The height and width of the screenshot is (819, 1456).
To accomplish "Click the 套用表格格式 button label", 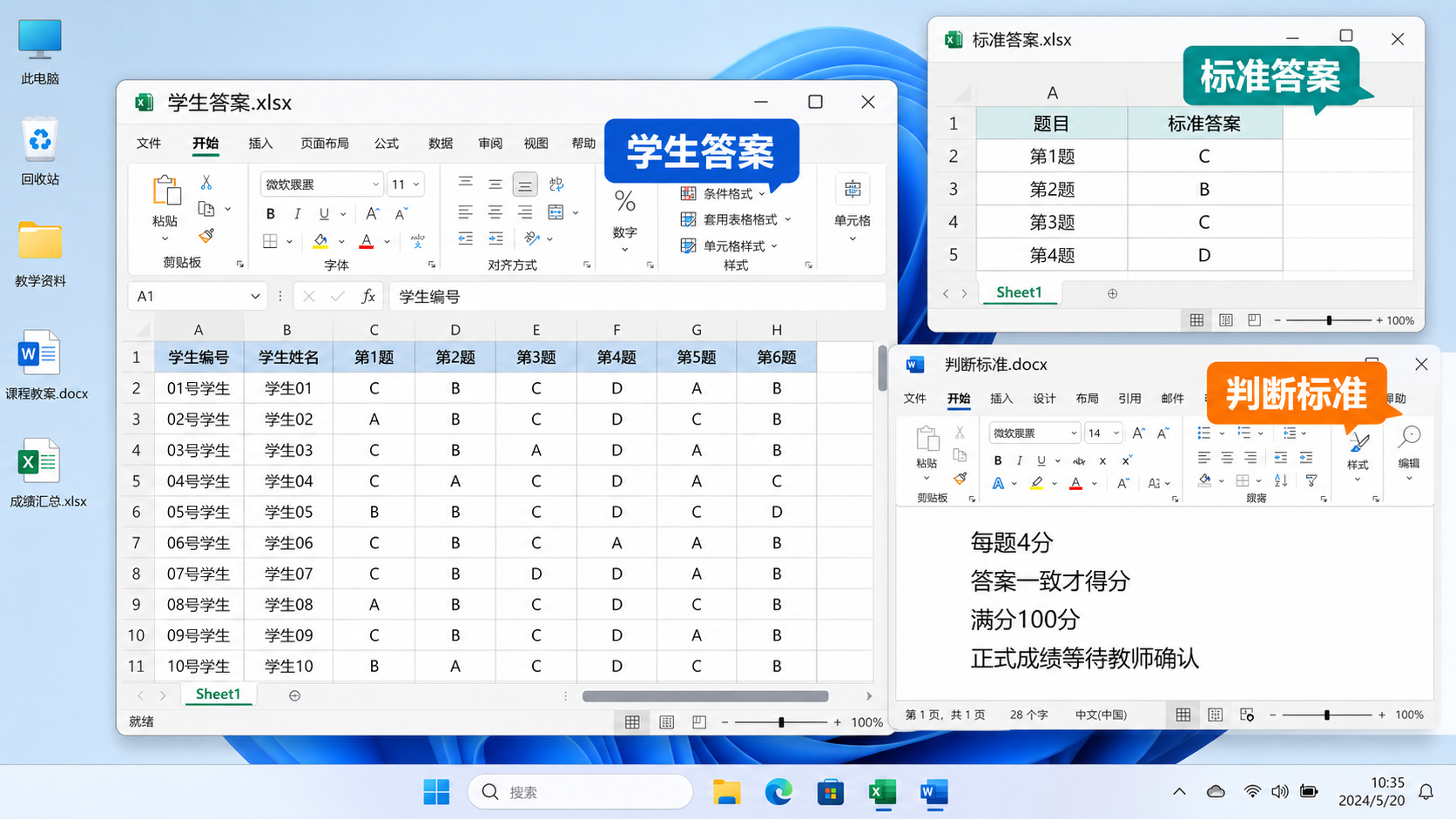I will point(740,219).
